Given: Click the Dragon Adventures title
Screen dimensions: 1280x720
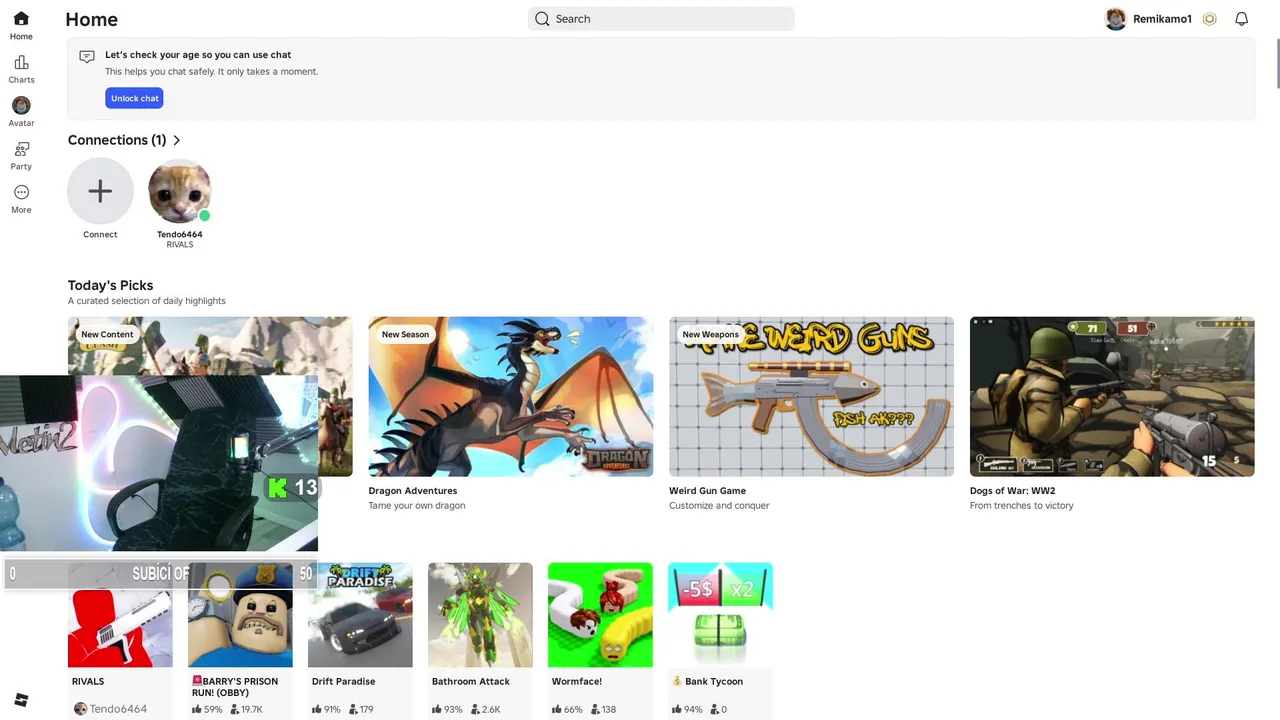Looking at the screenshot, I should (413, 491).
